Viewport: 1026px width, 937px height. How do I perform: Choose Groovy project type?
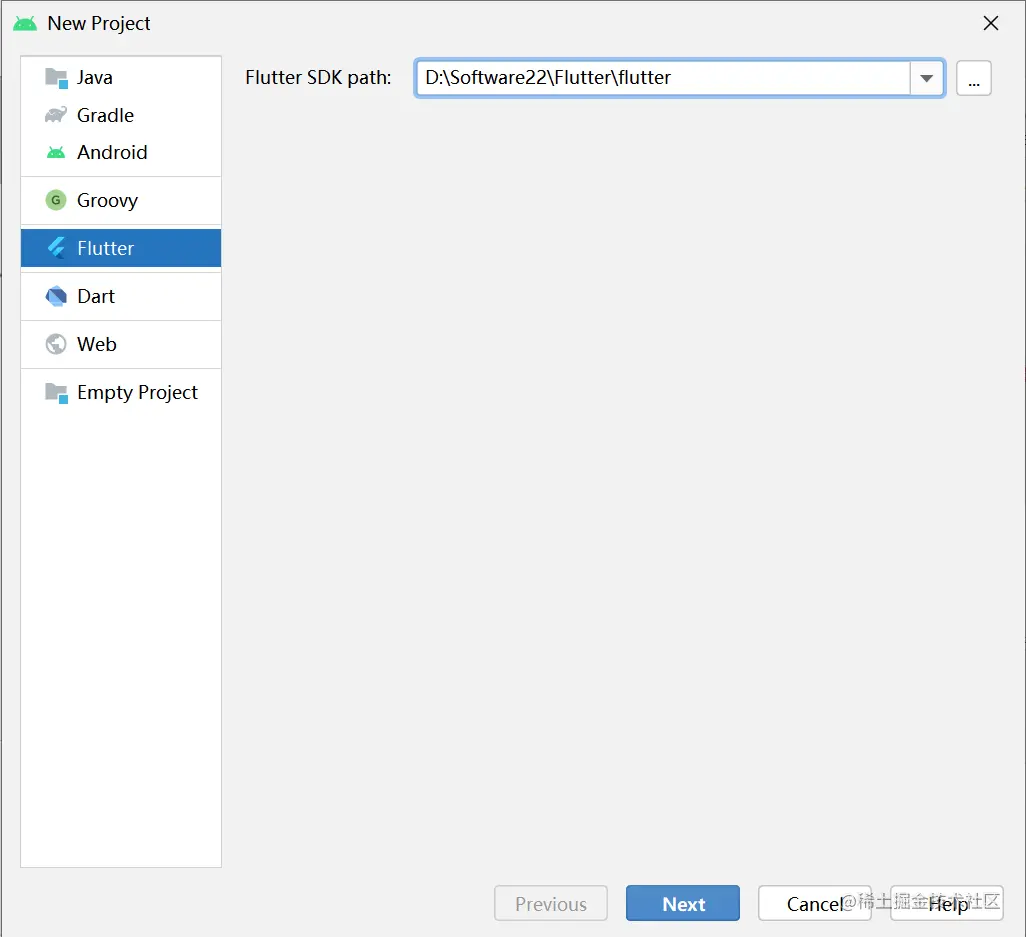[121, 200]
